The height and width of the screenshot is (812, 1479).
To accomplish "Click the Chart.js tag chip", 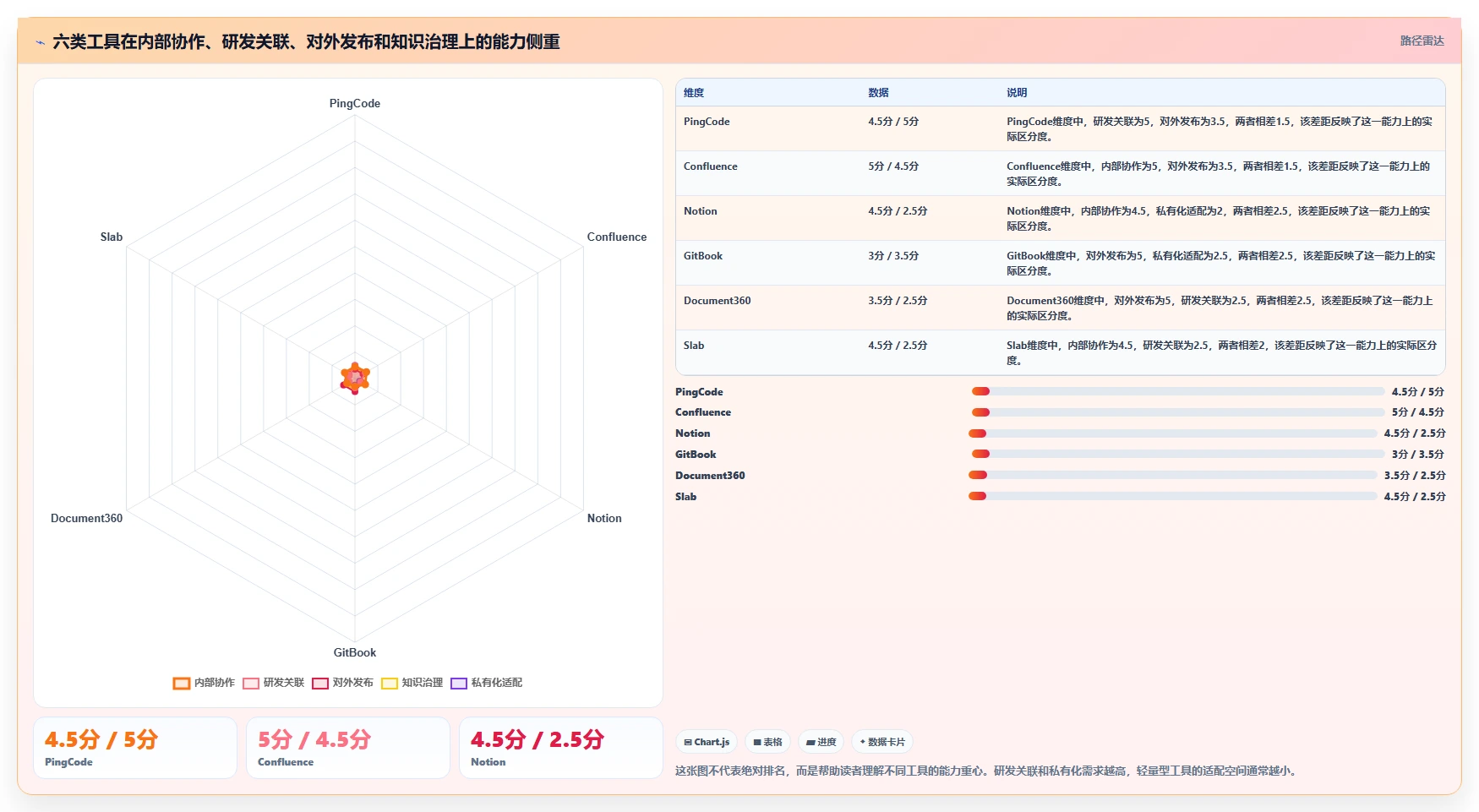I will pyautogui.click(x=707, y=742).
